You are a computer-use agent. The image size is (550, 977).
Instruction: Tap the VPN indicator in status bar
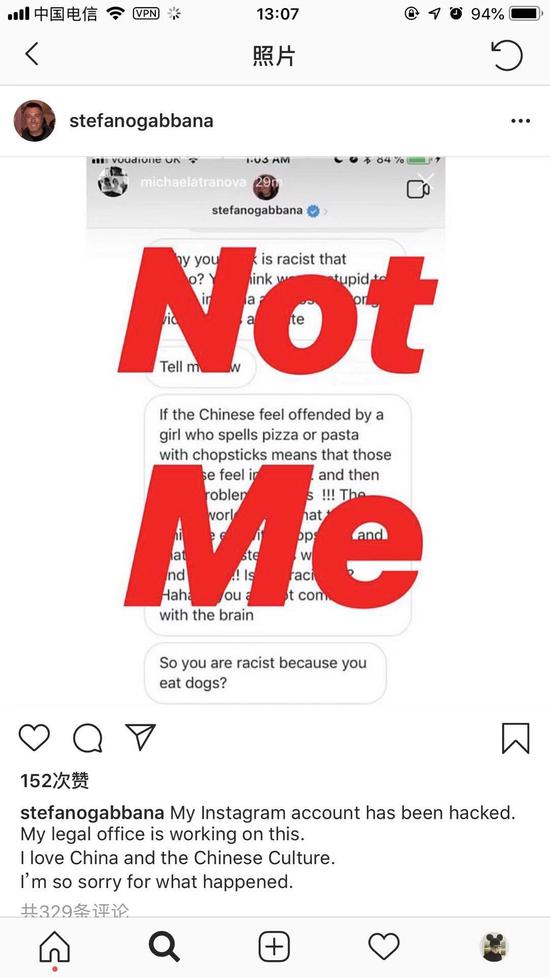coord(146,13)
